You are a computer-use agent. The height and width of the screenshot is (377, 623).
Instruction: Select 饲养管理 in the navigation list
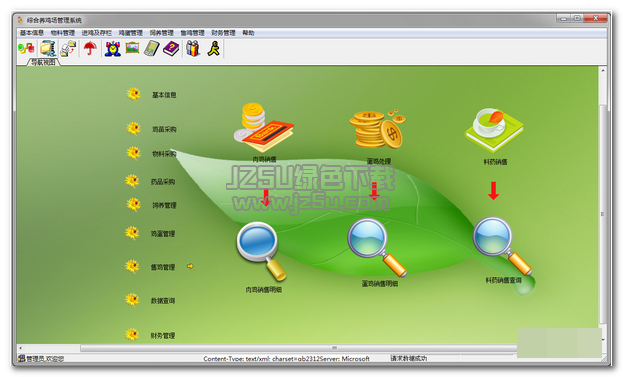click(164, 205)
